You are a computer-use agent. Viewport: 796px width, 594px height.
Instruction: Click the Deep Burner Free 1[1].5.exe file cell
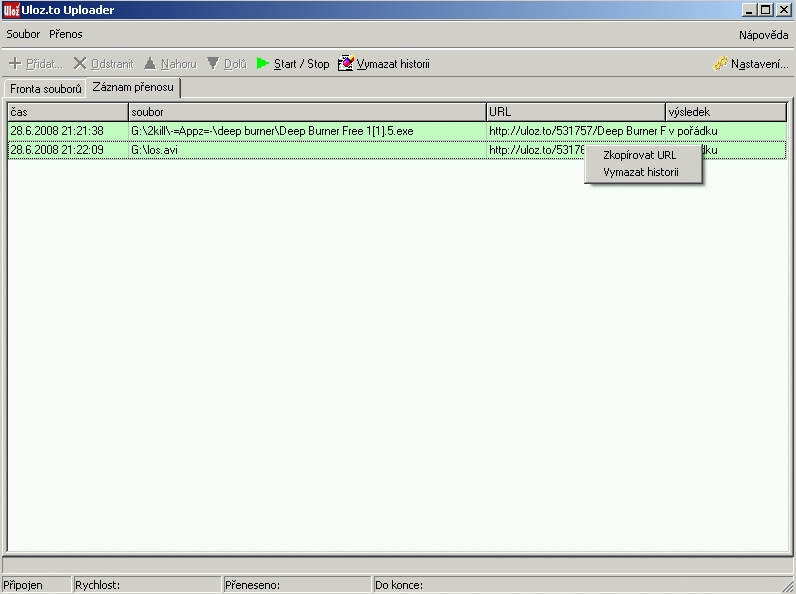click(307, 131)
